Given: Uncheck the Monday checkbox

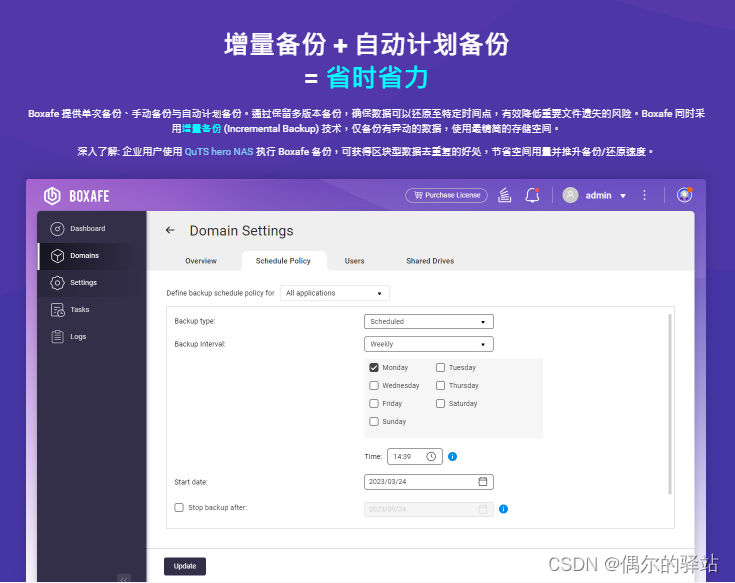Looking at the screenshot, I should (374, 367).
